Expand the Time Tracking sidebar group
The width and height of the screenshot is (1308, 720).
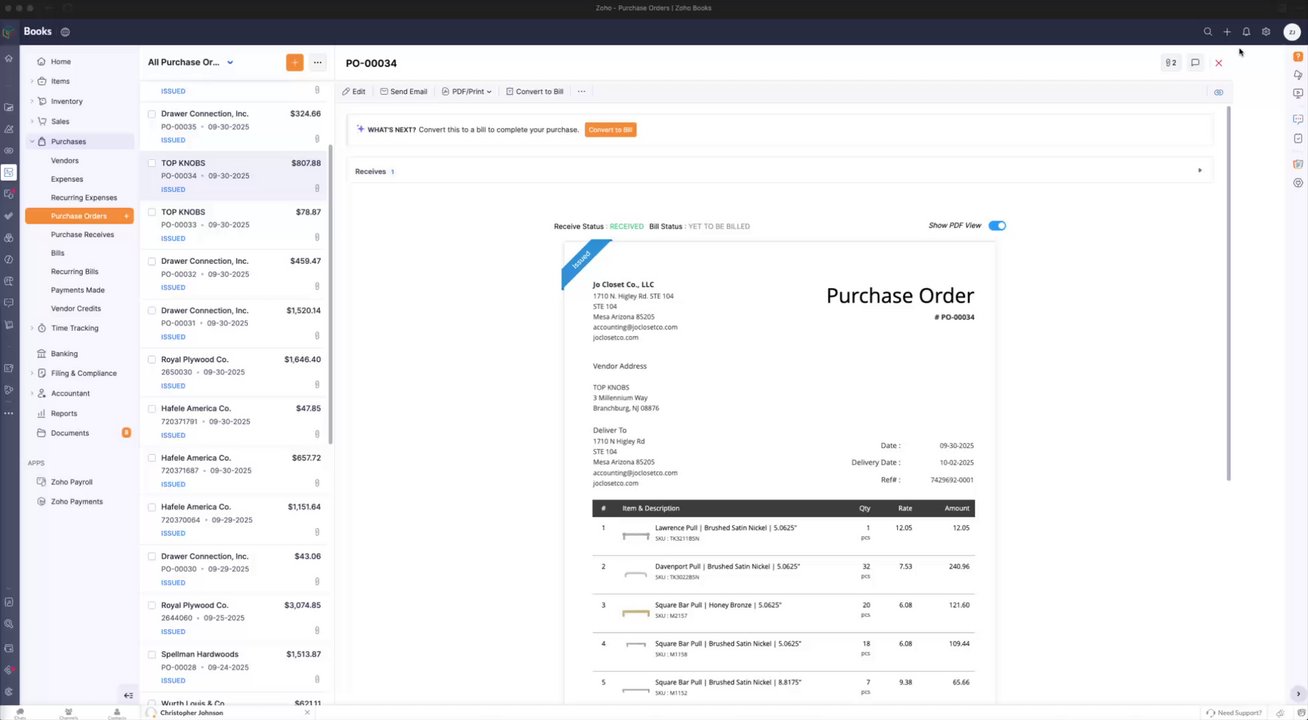coord(31,328)
